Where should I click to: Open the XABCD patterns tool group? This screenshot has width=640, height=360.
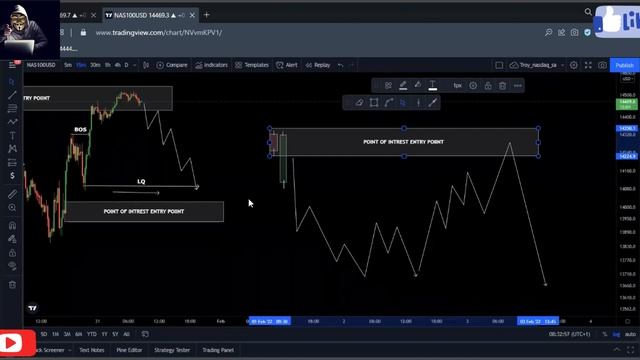coord(12,149)
